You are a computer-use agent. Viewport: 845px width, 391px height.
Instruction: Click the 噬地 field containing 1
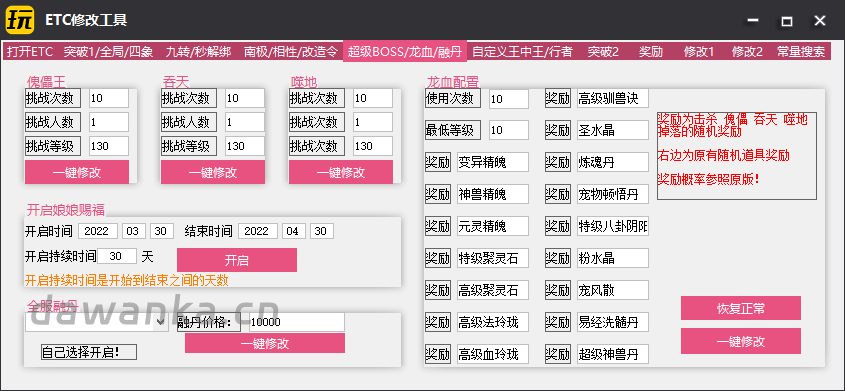(x=373, y=122)
